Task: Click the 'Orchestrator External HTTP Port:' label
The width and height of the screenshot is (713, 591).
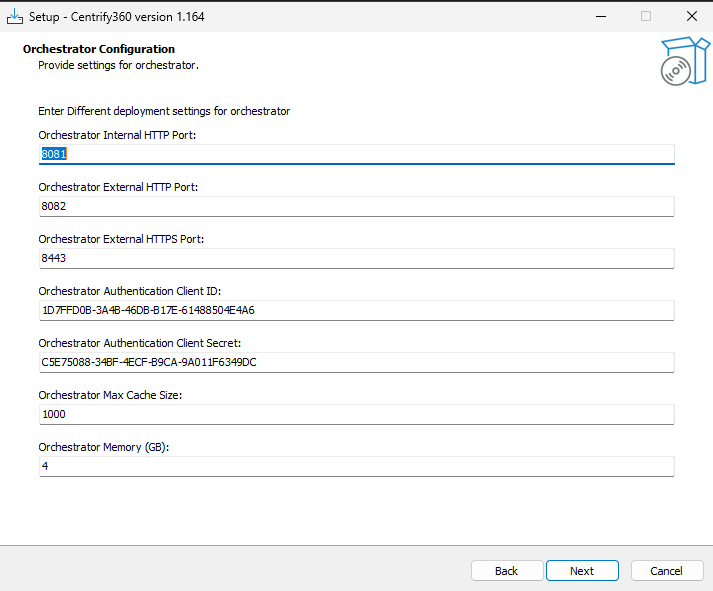Action: (118, 187)
